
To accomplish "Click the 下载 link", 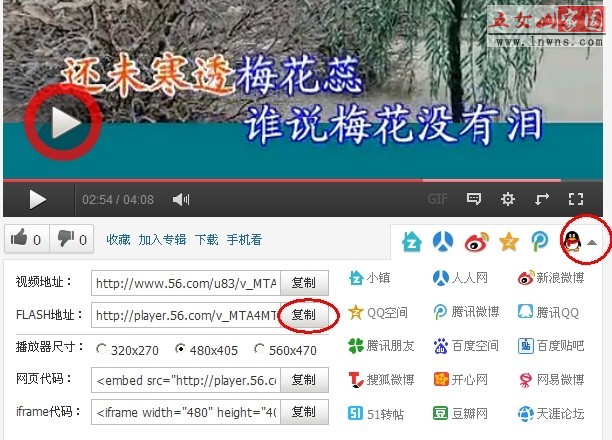I will click(206, 239).
